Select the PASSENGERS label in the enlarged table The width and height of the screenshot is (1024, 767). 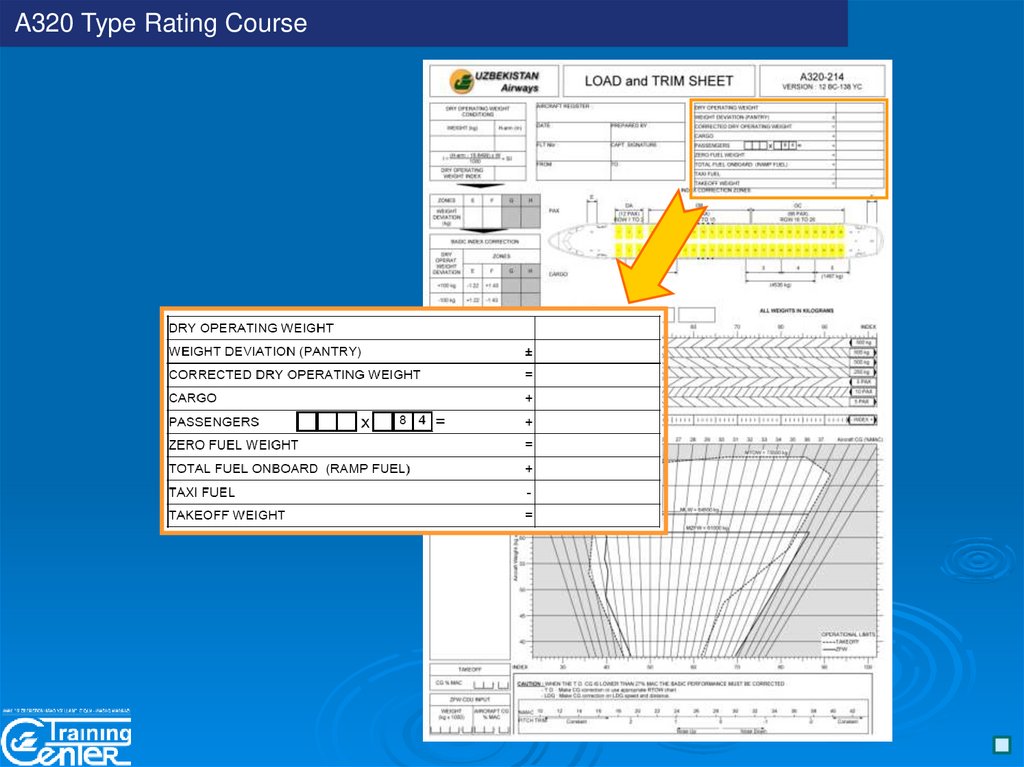pos(214,421)
